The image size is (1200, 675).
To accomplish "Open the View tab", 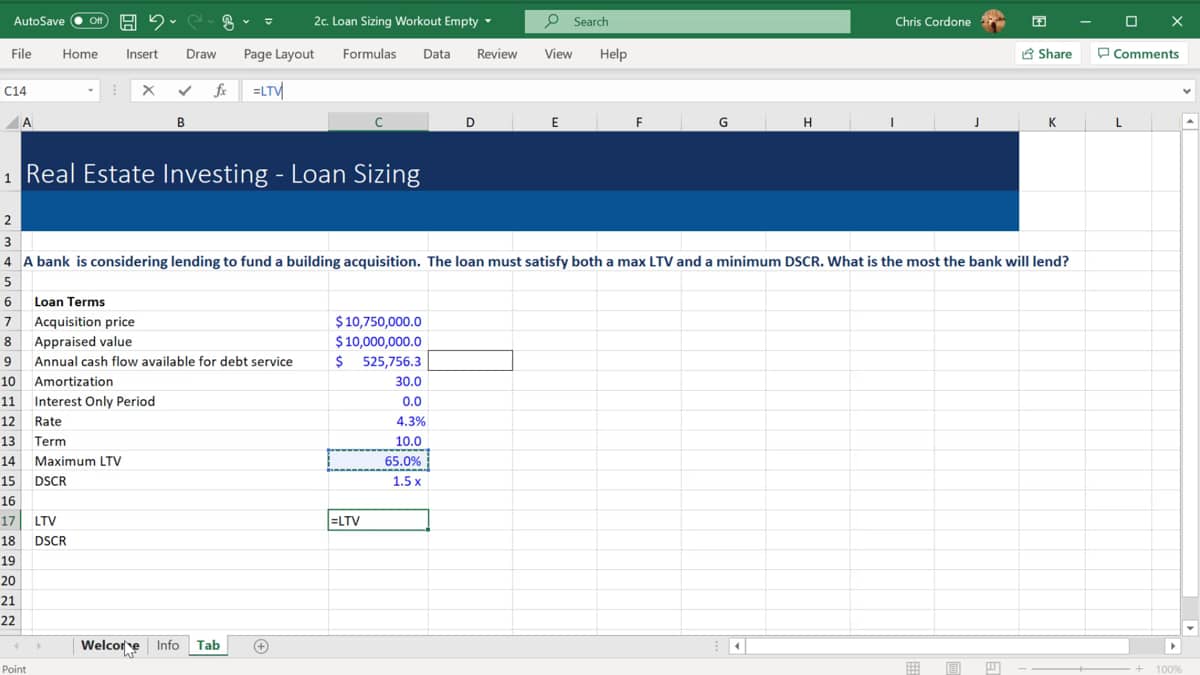I will coord(558,54).
